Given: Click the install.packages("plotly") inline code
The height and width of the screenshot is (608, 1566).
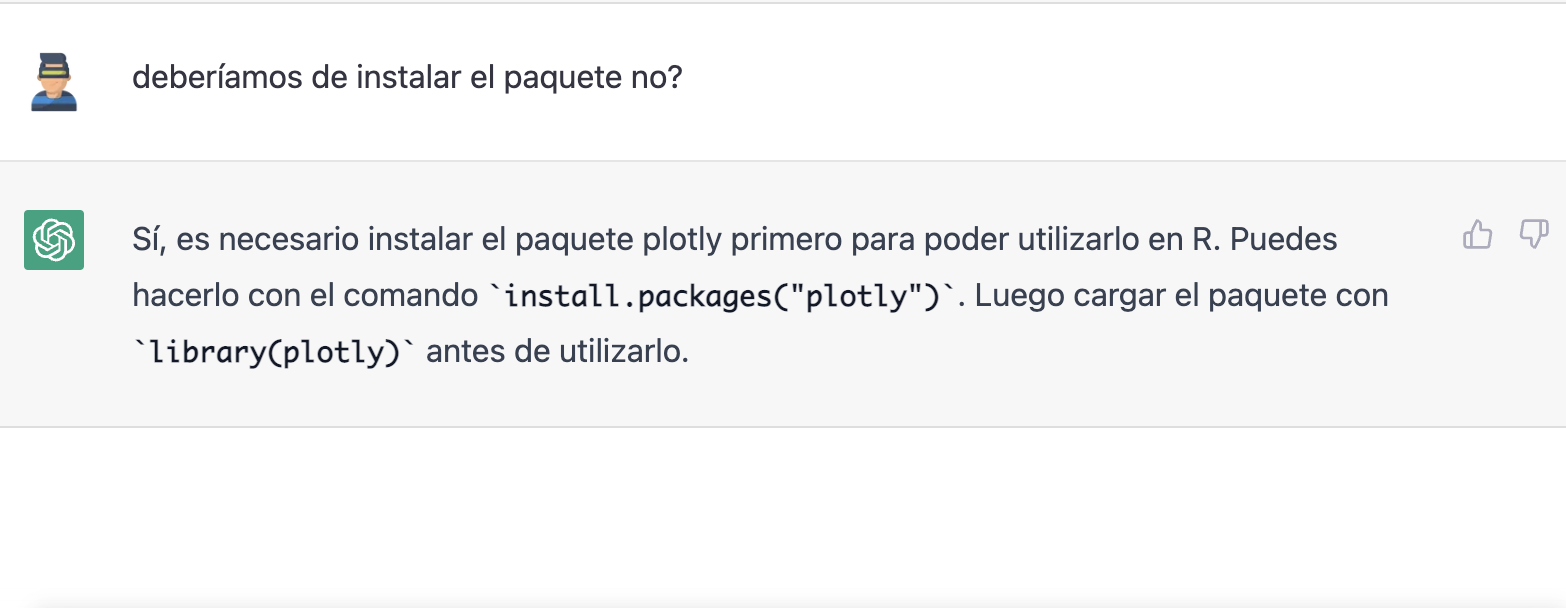Looking at the screenshot, I should 724,297.
